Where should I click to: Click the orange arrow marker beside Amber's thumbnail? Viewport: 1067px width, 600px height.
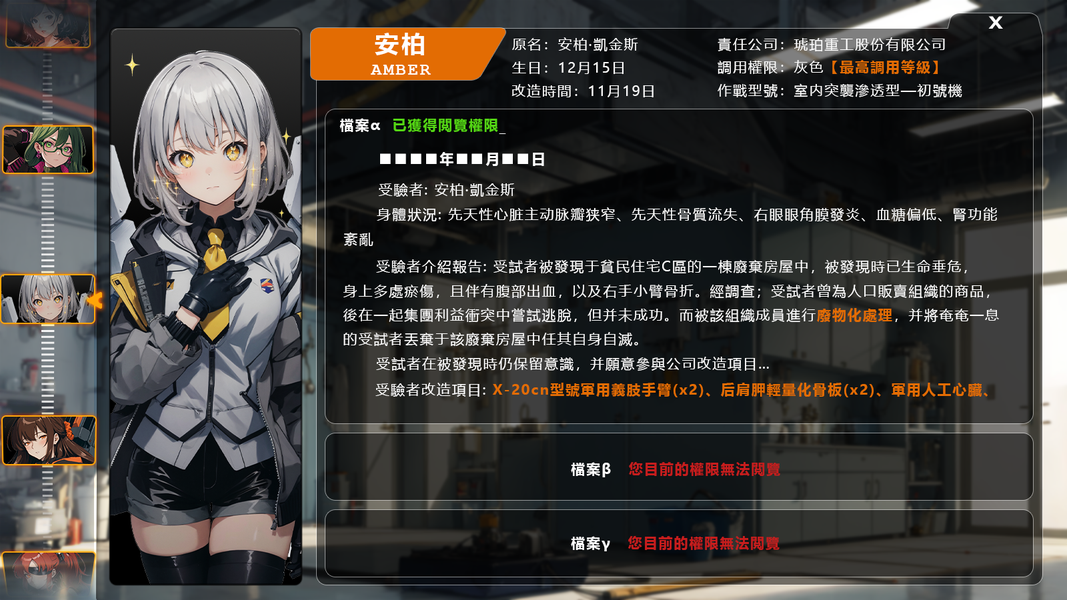[95, 299]
